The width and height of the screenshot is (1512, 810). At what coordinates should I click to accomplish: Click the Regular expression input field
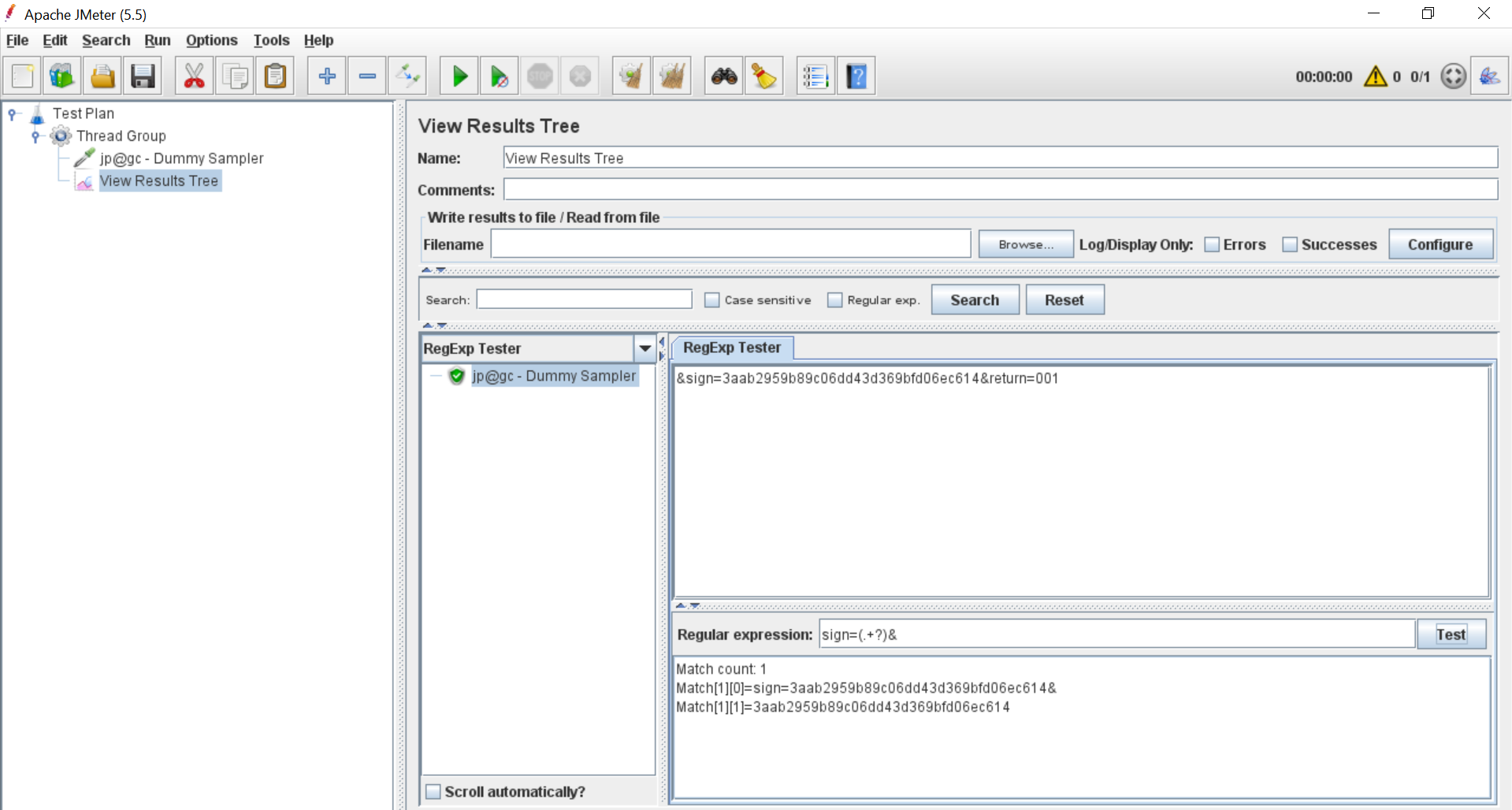click(x=1116, y=634)
